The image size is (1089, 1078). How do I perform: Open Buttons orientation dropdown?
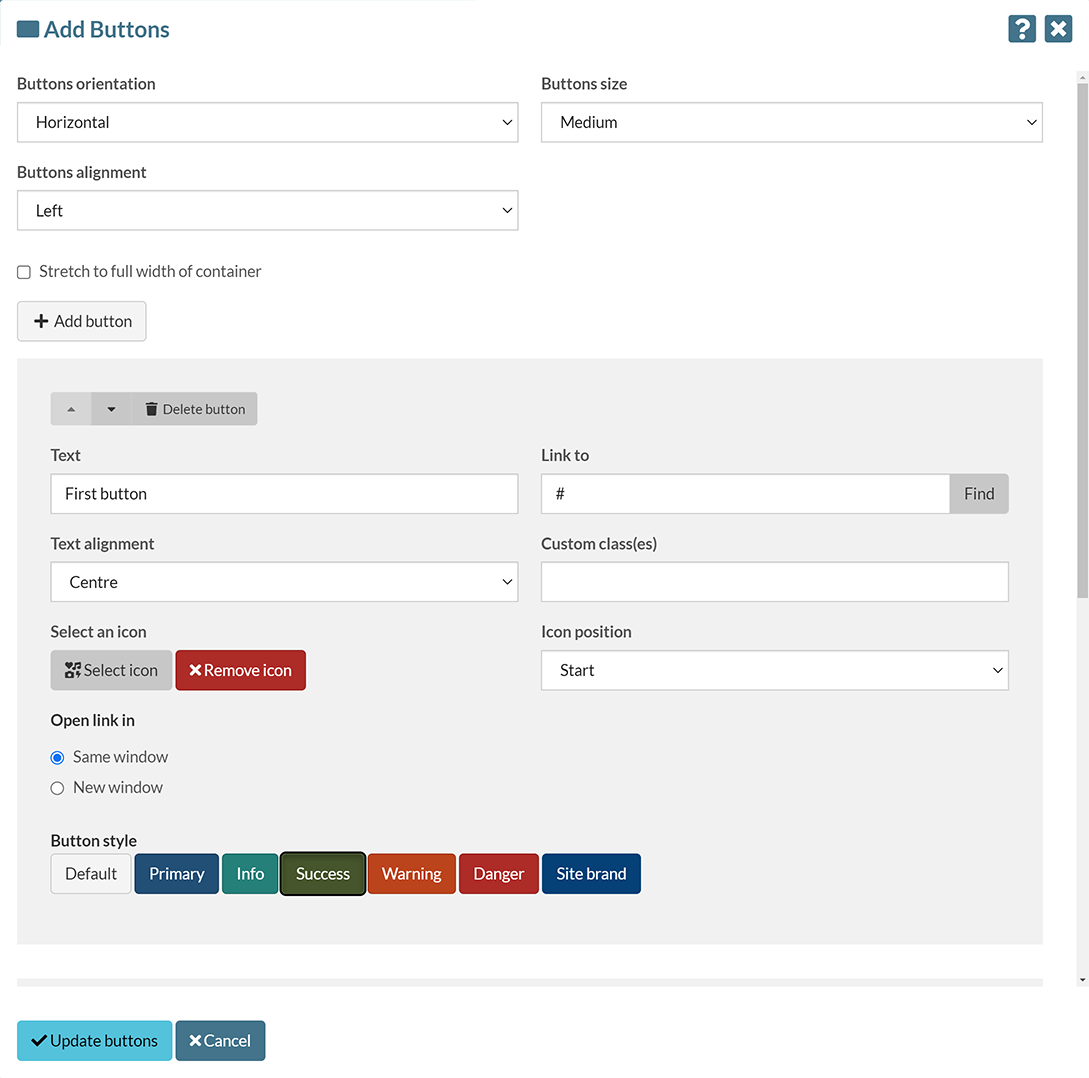click(x=267, y=122)
